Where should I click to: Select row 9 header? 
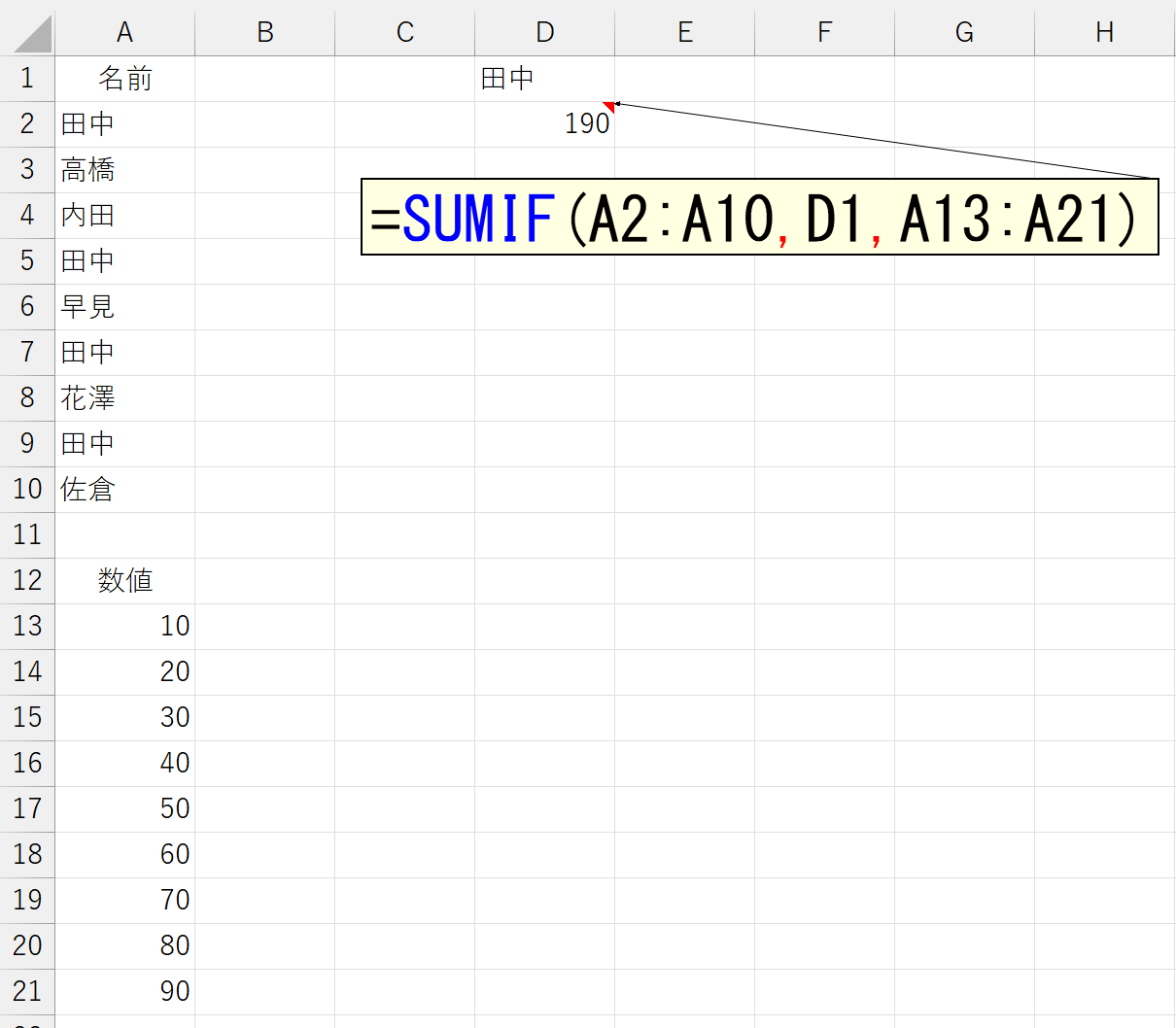(x=27, y=444)
